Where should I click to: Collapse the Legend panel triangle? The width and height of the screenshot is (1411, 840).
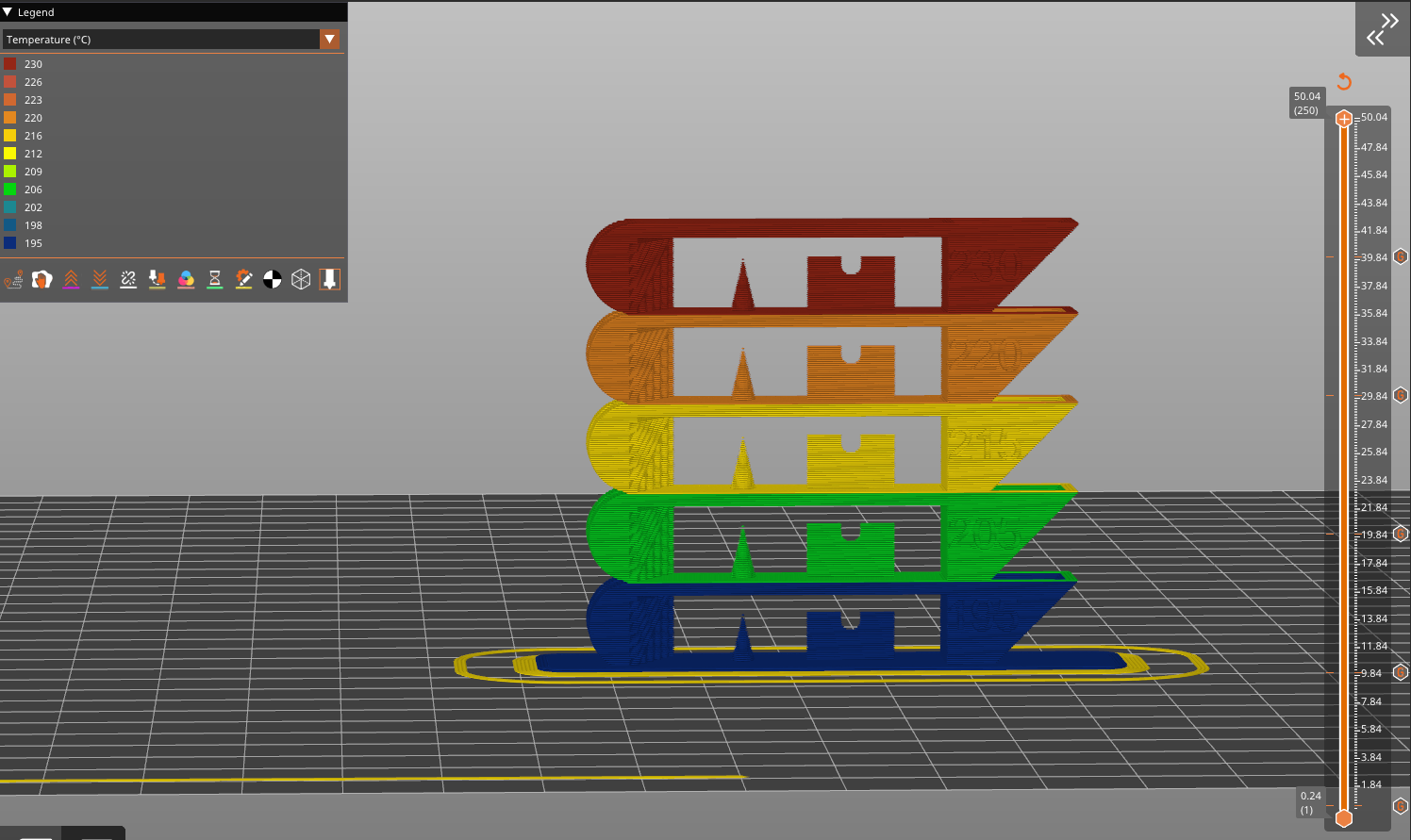(8, 12)
